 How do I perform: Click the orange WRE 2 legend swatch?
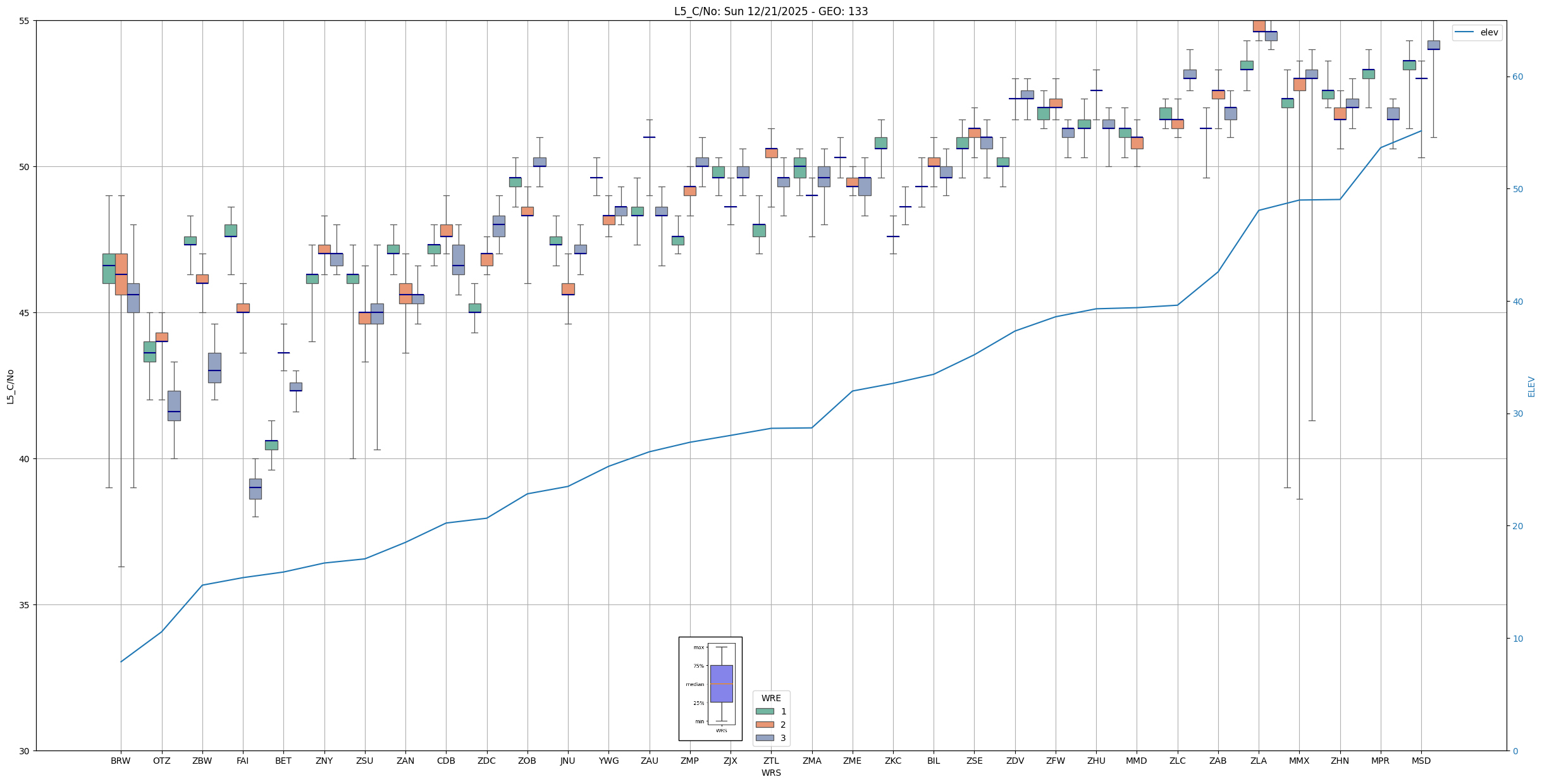(764, 725)
